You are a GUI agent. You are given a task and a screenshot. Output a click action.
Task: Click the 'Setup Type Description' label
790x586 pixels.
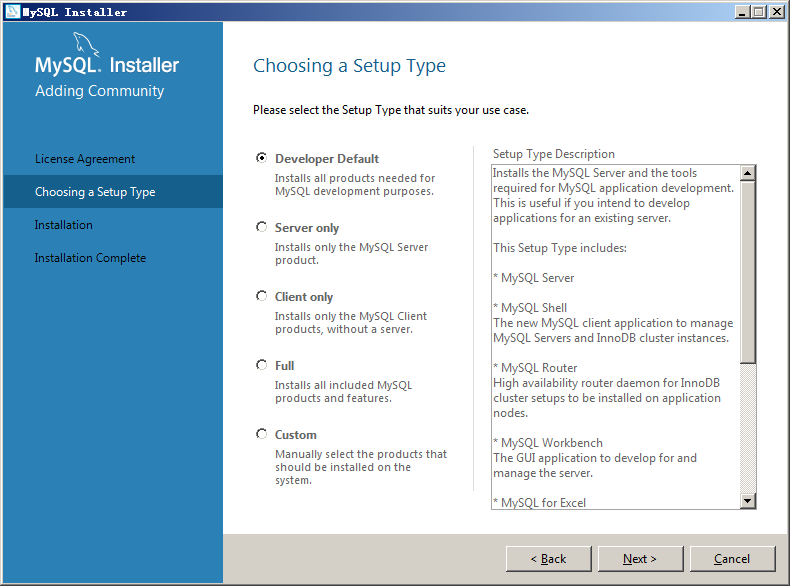pos(554,154)
